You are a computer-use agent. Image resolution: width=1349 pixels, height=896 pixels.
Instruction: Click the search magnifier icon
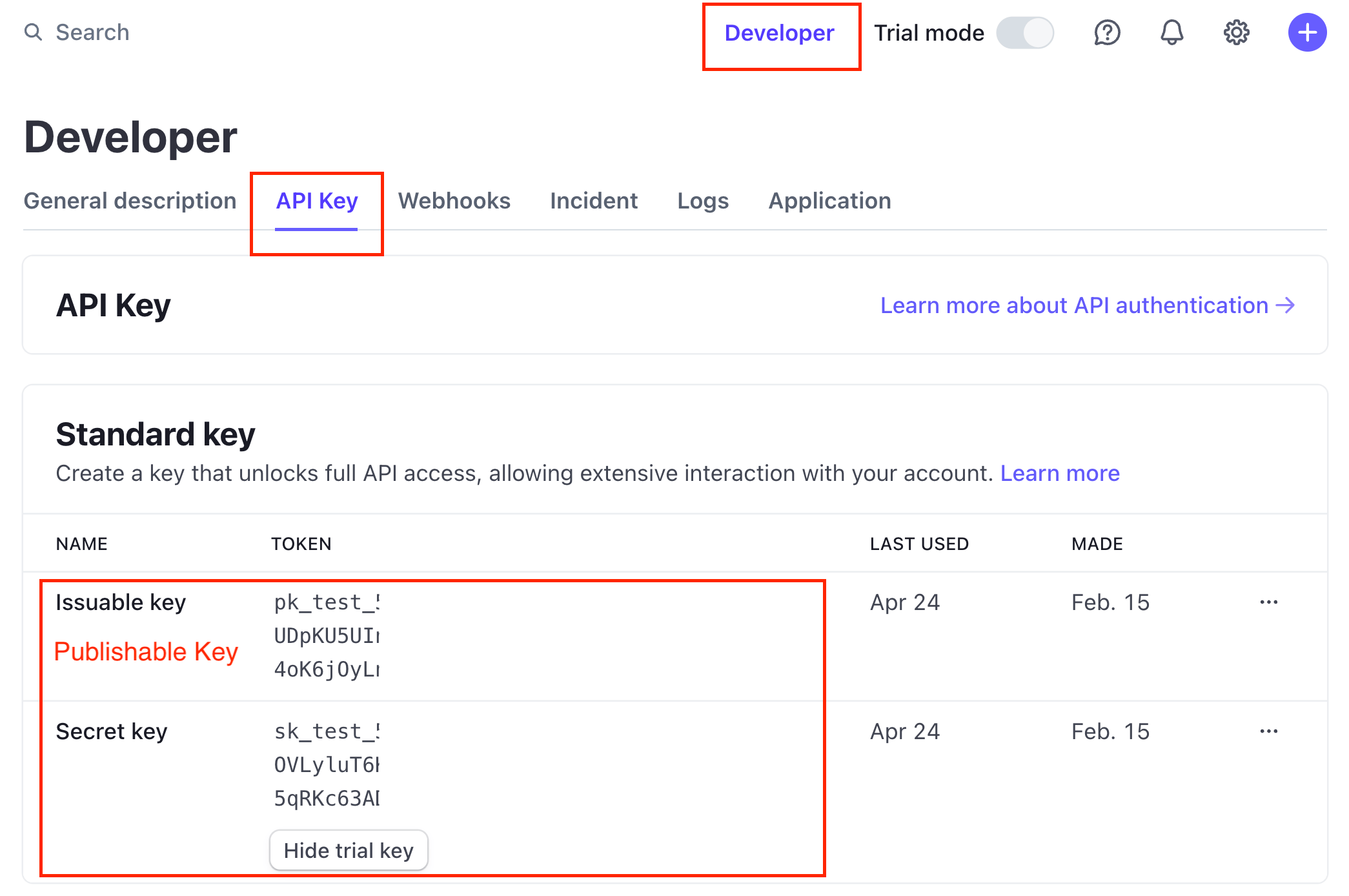click(x=33, y=32)
